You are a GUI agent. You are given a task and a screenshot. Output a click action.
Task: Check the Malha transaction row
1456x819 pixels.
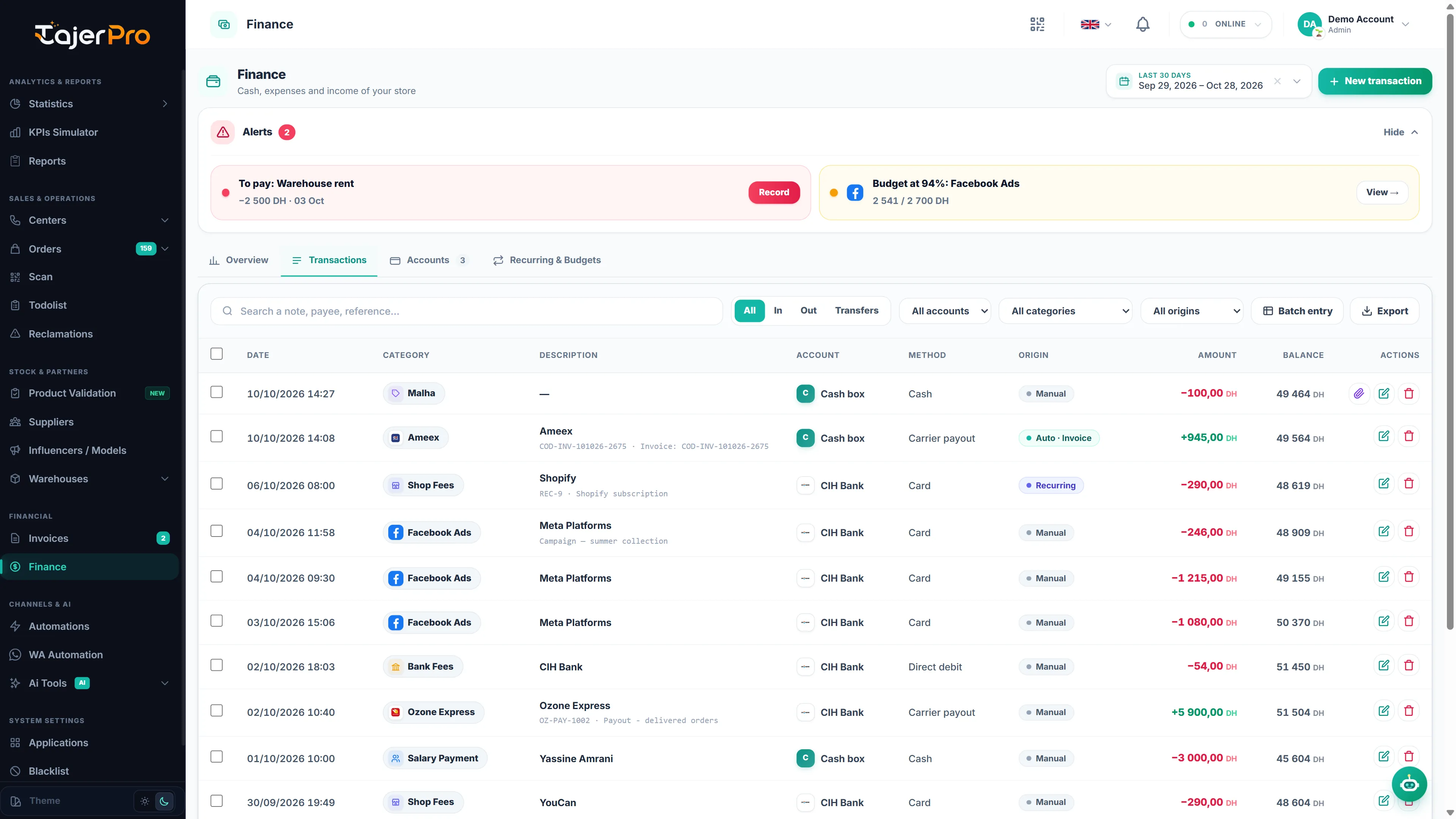[217, 392]
